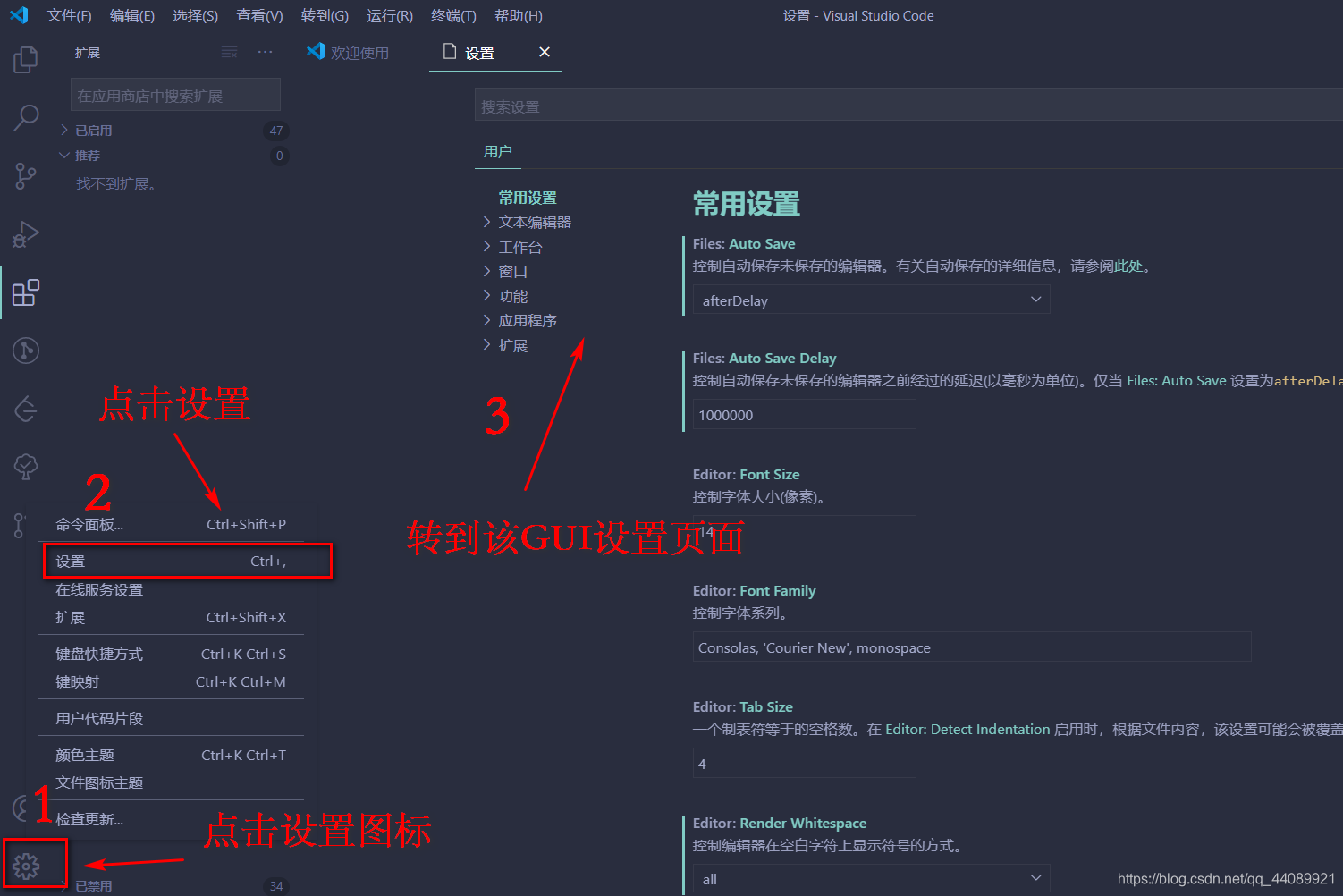Open the Extensions panel more actions menu
This screenshot has width=1343, height=896.
coord(266,53)
